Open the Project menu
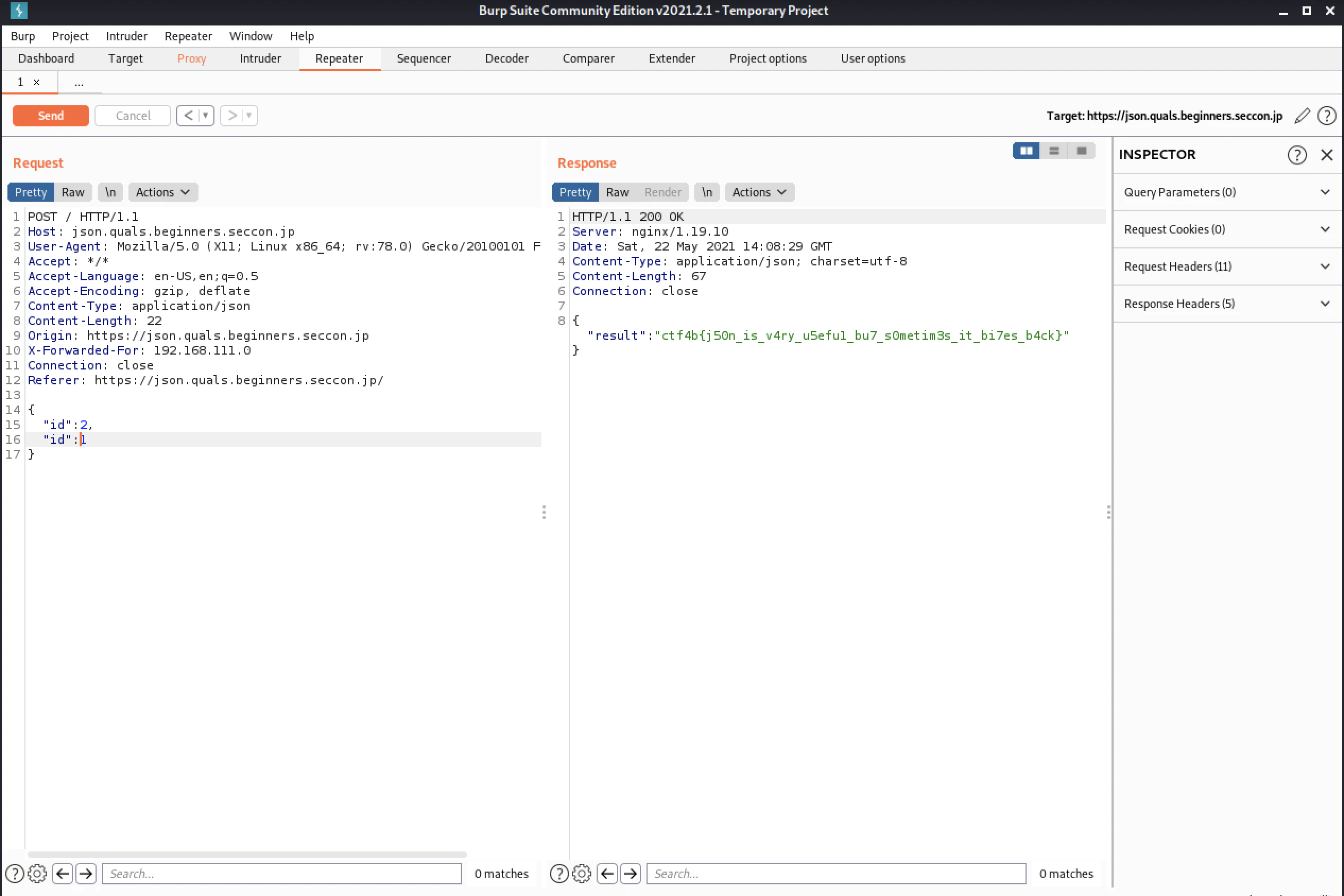Viewport: 1344px width, 896px height. tap(70, 37)
